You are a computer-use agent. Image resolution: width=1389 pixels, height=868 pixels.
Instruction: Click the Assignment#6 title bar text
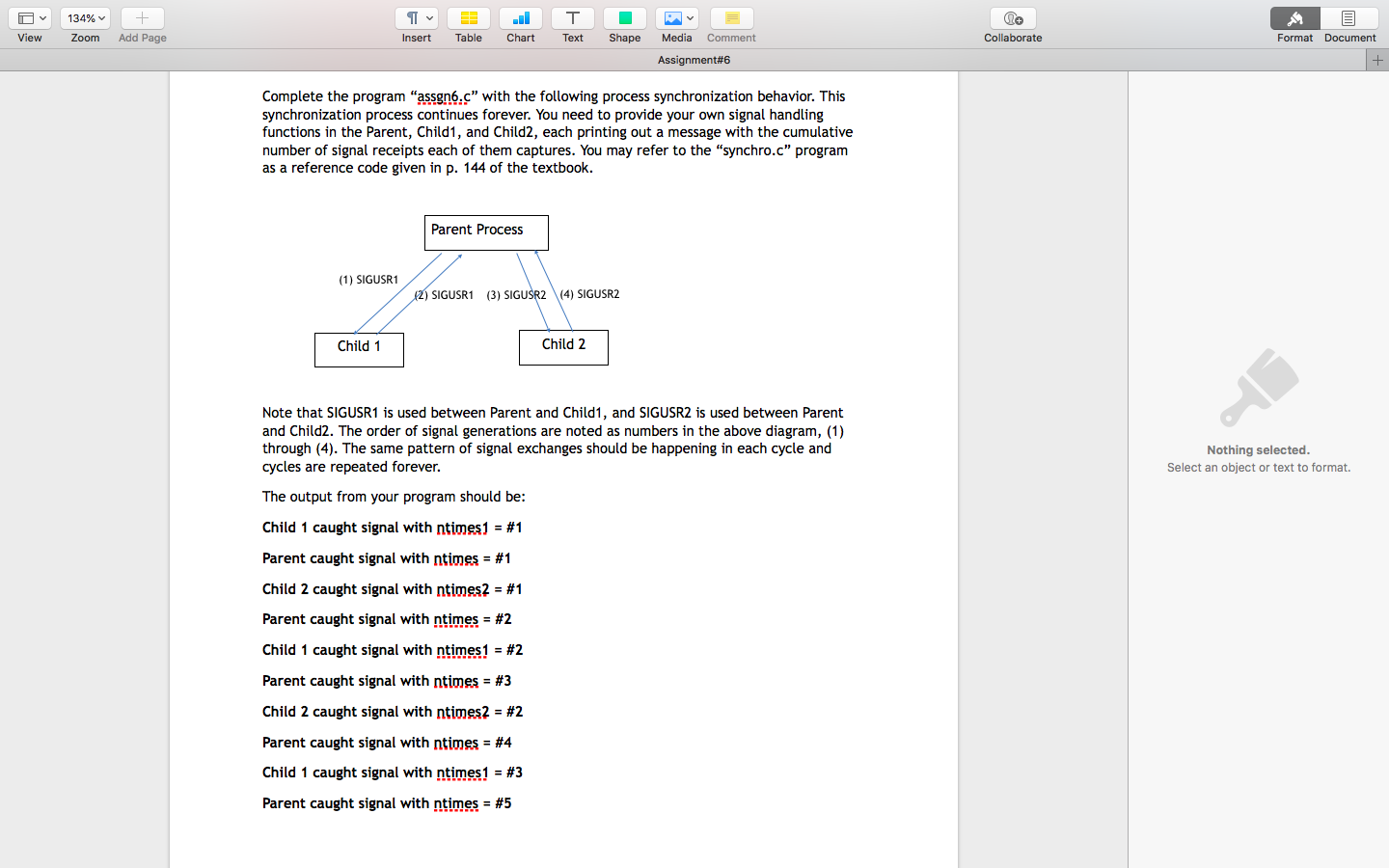(x=694, y=59)
